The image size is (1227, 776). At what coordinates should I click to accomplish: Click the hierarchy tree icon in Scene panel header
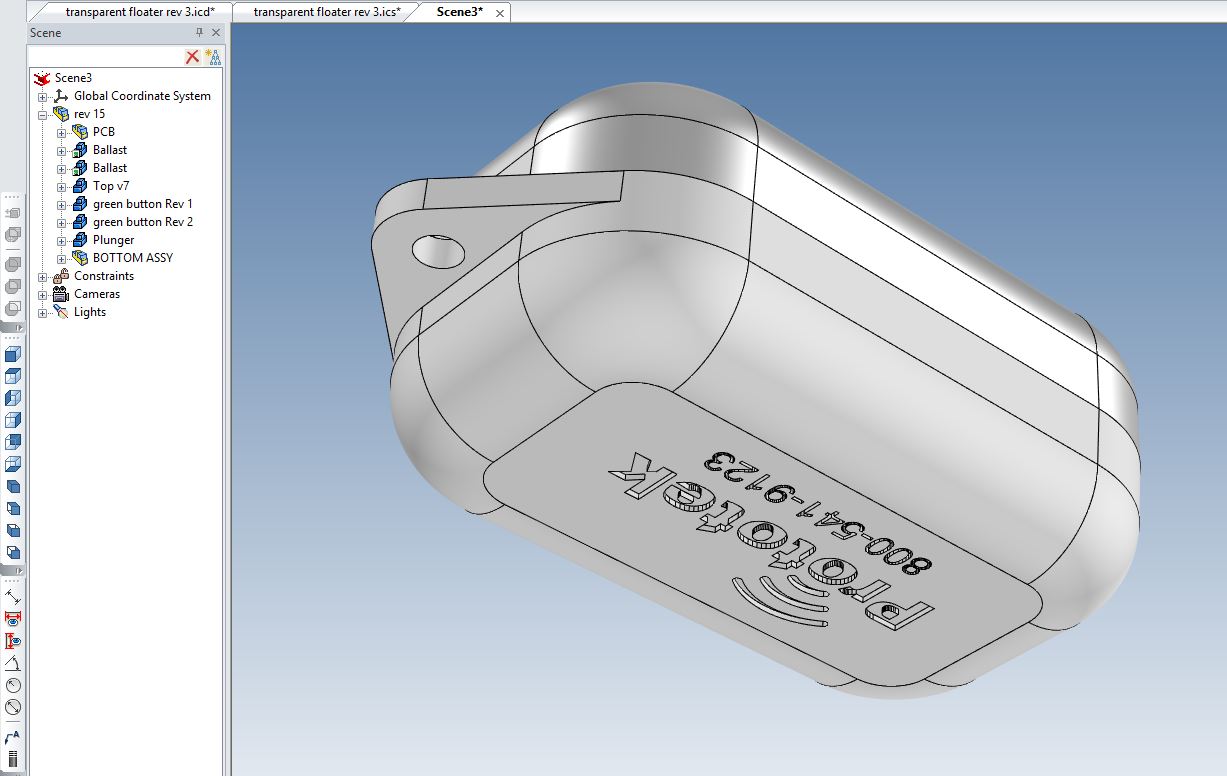click(212, 57)
